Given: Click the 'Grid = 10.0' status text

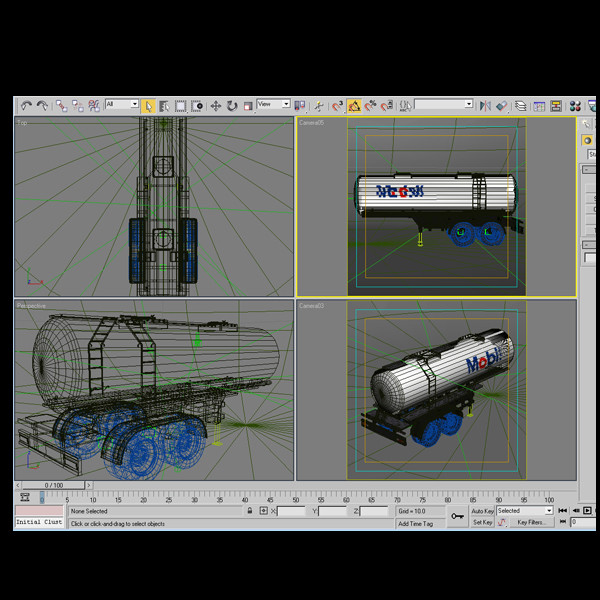Looking at the screenshot, I should [412, 511].
